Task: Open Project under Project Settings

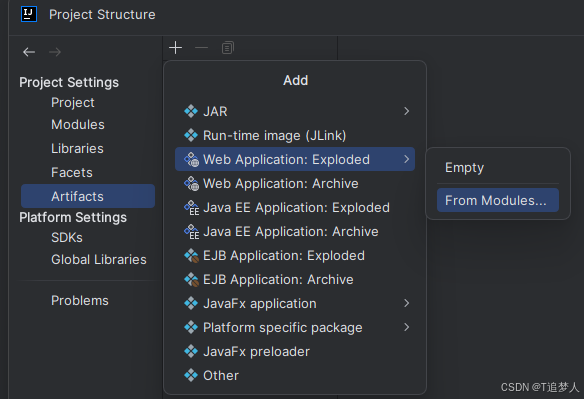Action: tap(73, 102)
